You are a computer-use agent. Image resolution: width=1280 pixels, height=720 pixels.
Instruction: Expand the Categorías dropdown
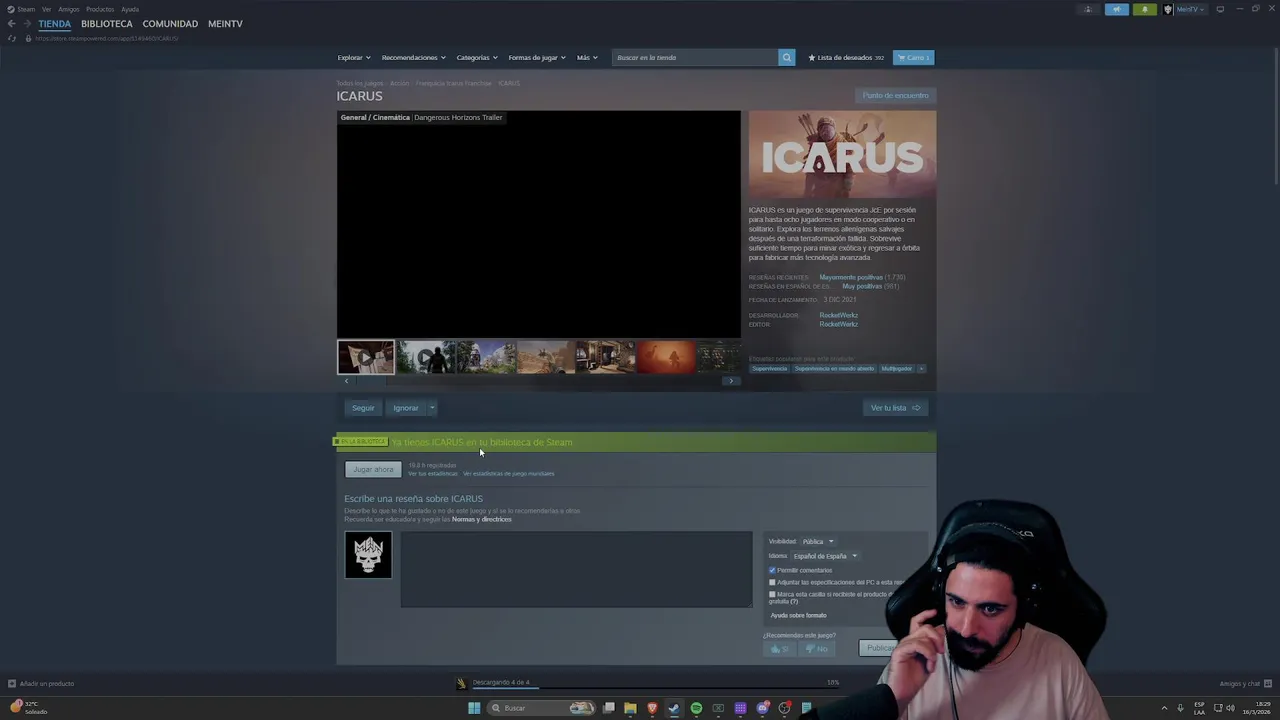point(477,57)
